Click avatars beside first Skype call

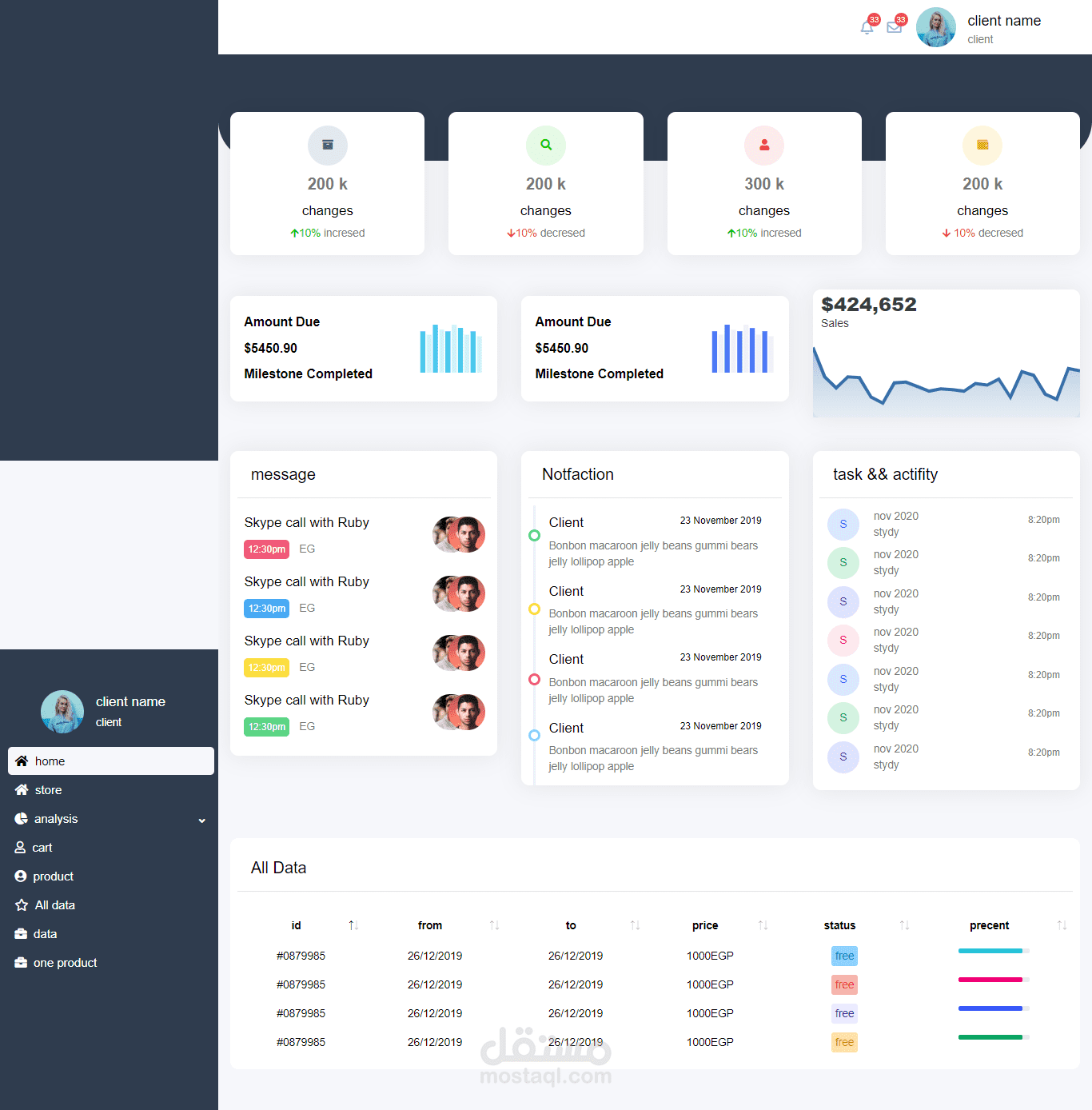[460, 534]
